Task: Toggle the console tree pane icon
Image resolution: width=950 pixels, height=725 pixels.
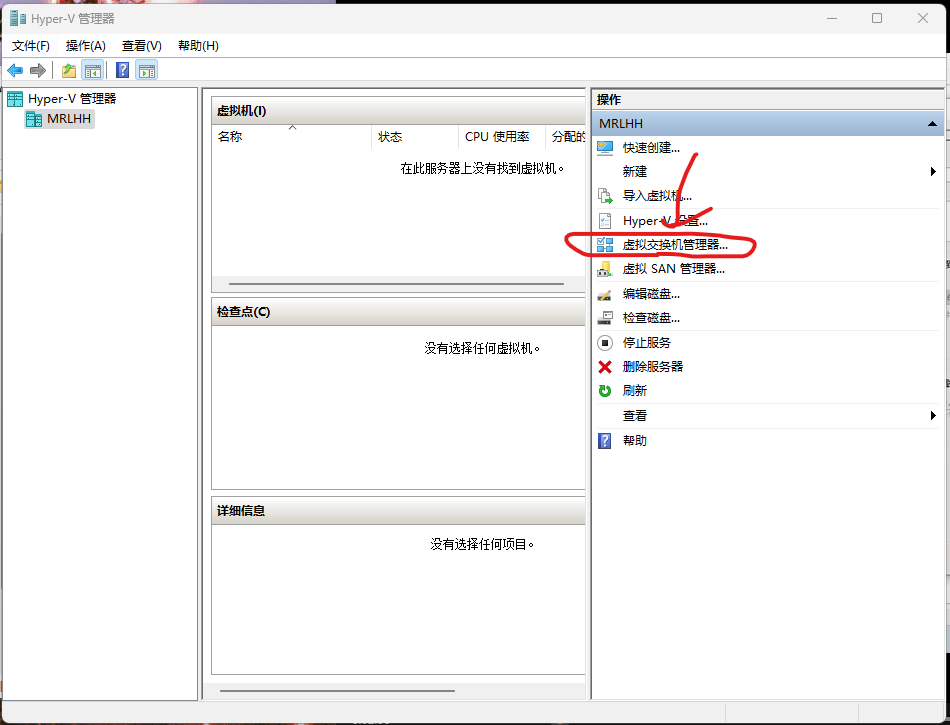Action: click(93, 71)
